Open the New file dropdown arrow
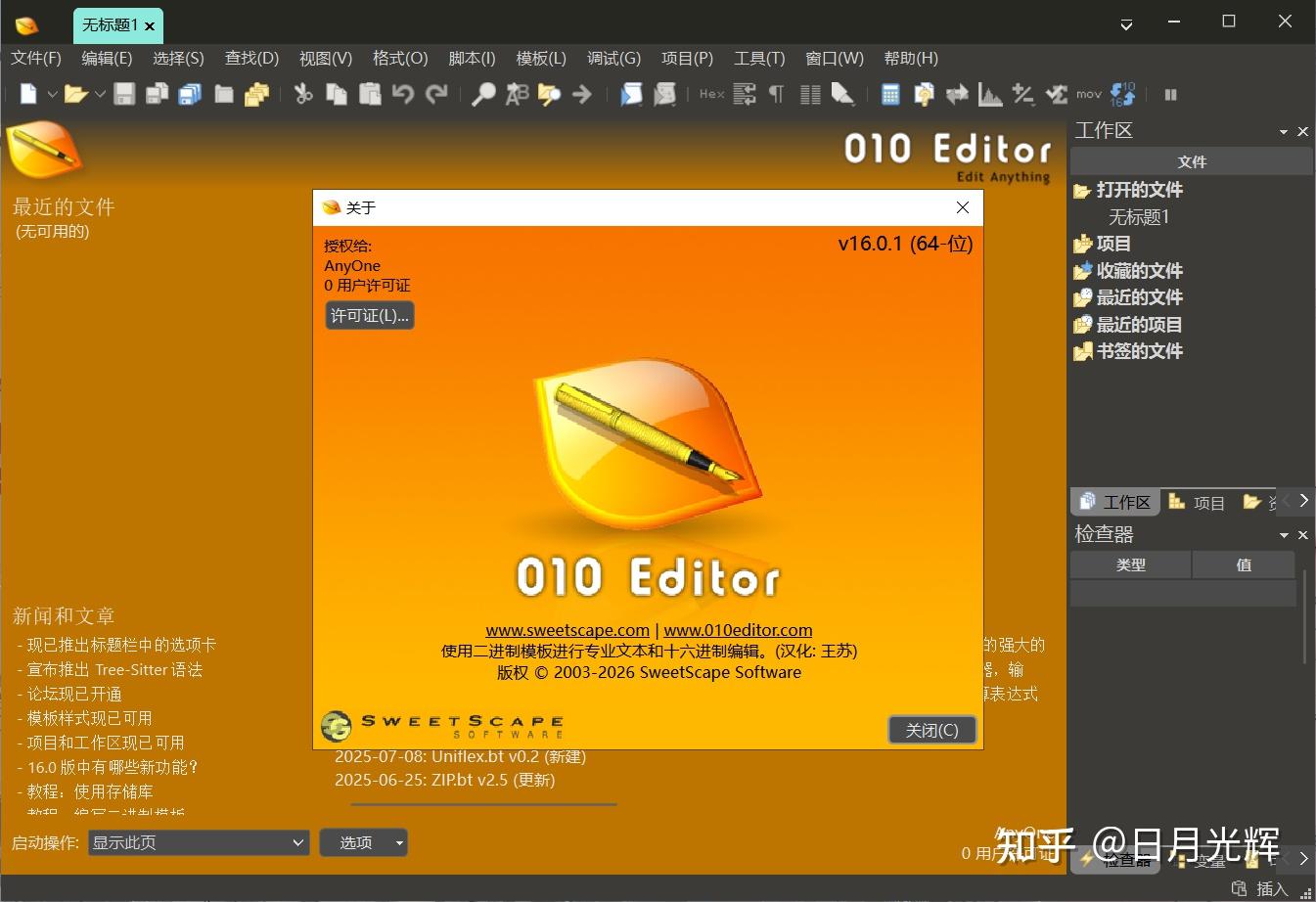Viewport: 1316px width, 902px height. [52, 94]
